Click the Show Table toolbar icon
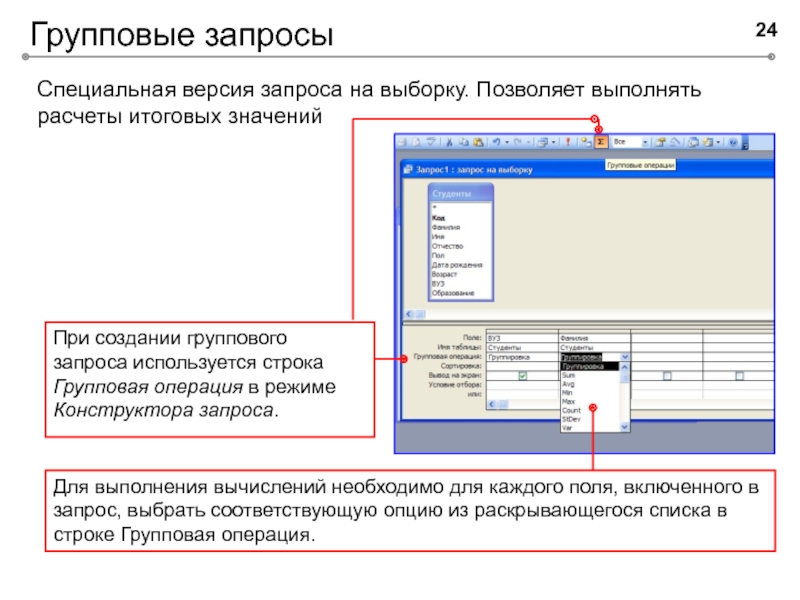This screenshot has height=600, width=800. tap(586, 142)
